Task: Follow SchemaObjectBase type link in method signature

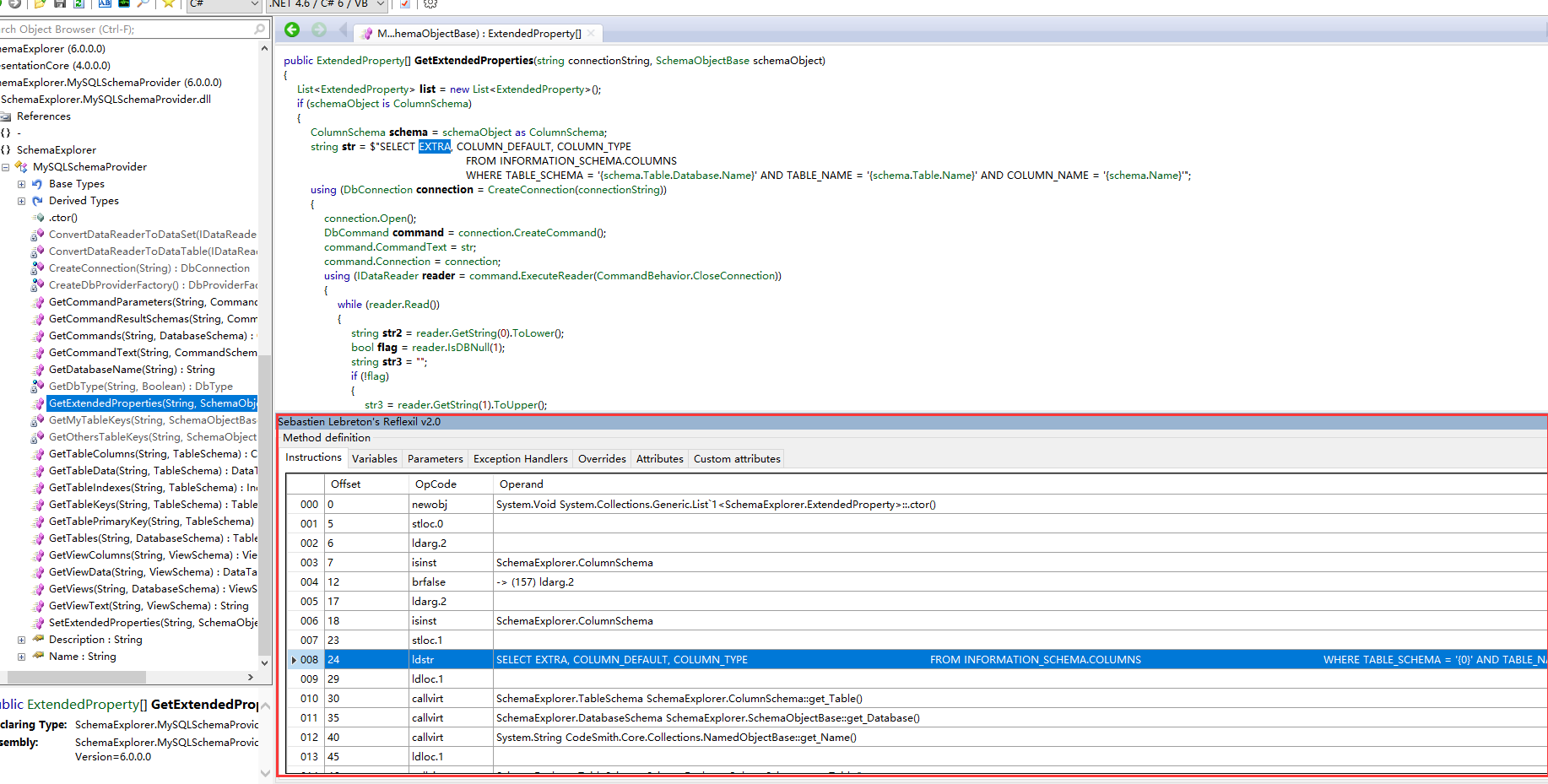Action: coord(702,61)
